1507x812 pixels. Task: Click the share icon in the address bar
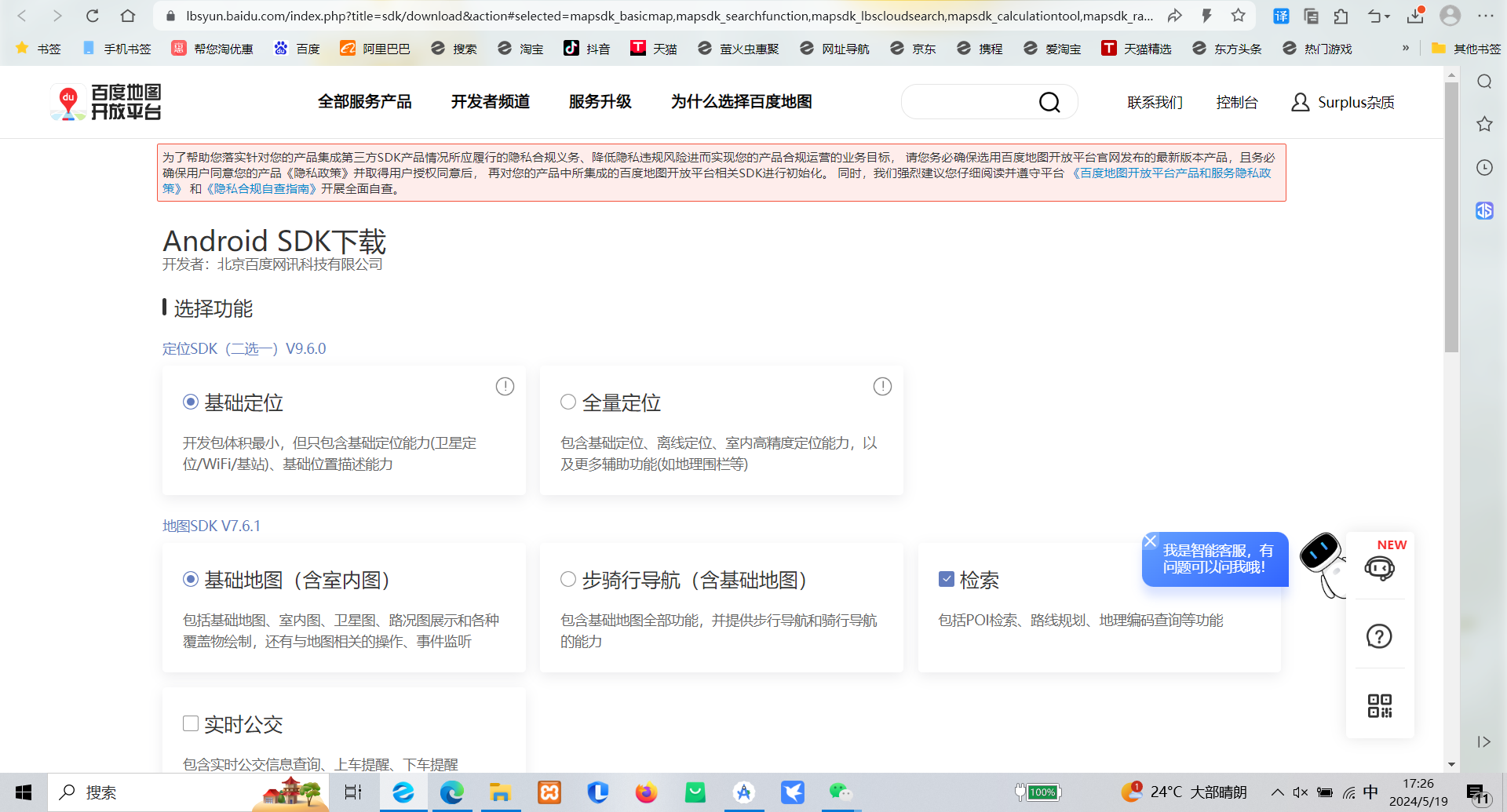pos(1174,16)
